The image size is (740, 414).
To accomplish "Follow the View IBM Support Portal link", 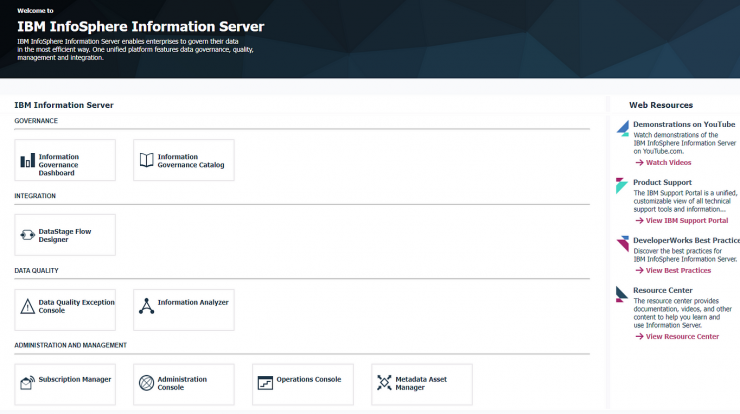I will (x=687, y=220).
